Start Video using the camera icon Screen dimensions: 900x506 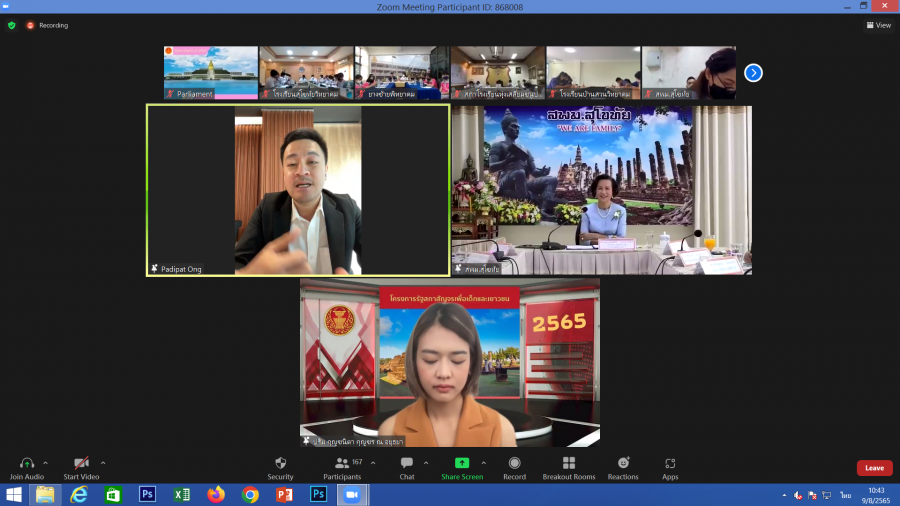tap(83, 463)
